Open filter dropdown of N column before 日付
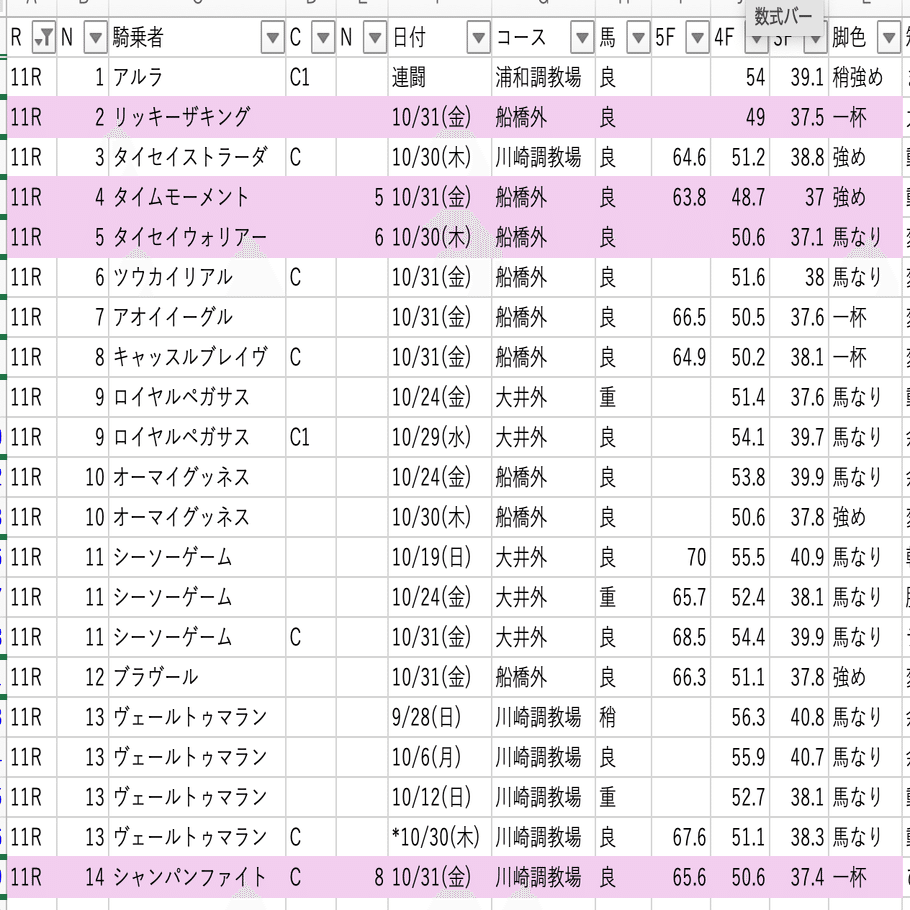Image resolution: width=910 pixels, height=910 pixels. point(375,38)
